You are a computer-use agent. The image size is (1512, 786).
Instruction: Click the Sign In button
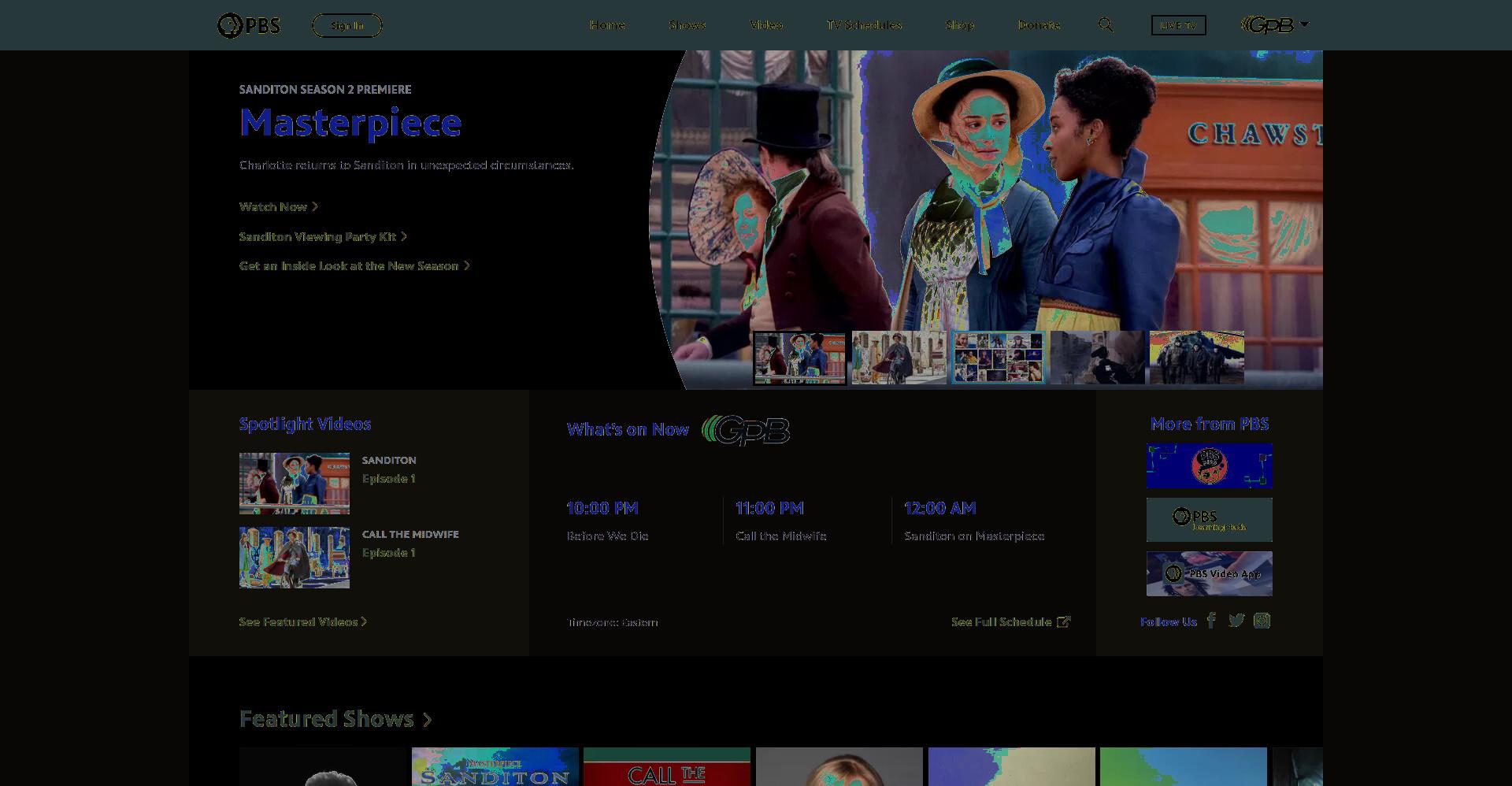(x=347, y=25)
